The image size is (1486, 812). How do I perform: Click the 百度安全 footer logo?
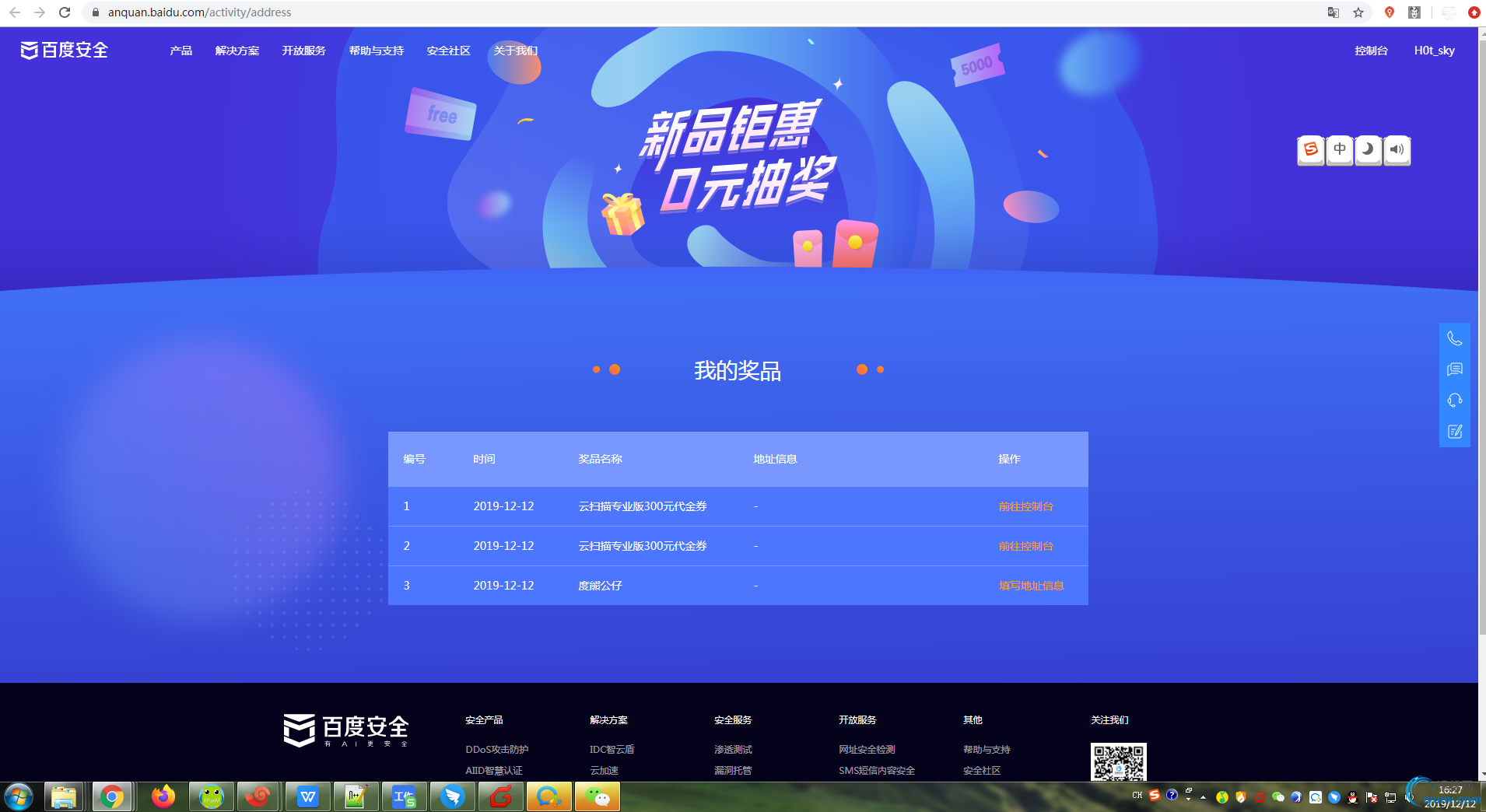(x=346, y=730)
